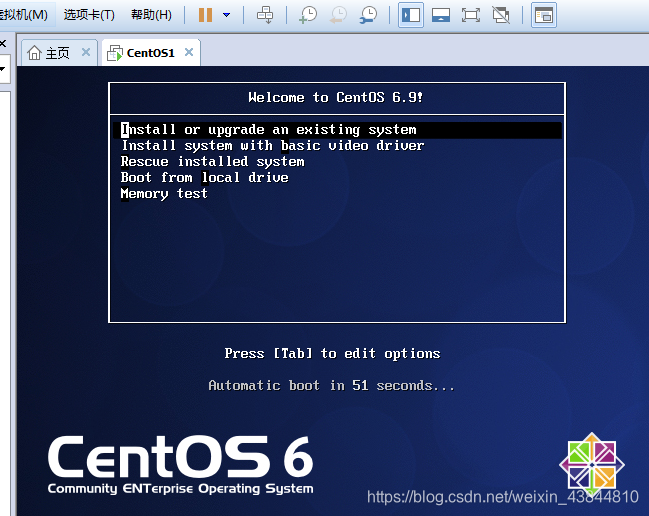This screenshot has width=649, height=516.
Task: Toggle the thumbnail bar view icon
Action: pyautogui.click(x=441, y=15)
